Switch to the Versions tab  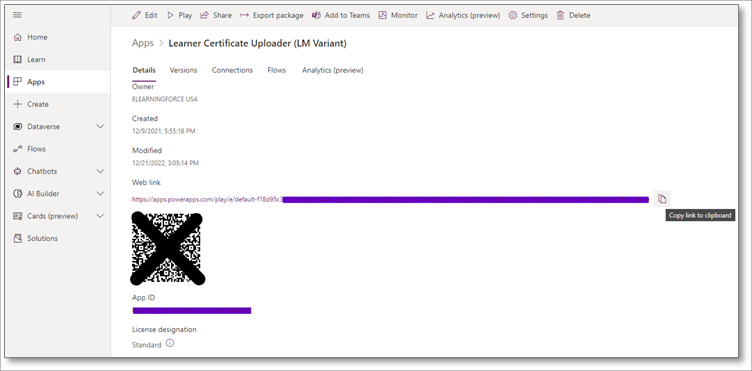pos(183,70)
